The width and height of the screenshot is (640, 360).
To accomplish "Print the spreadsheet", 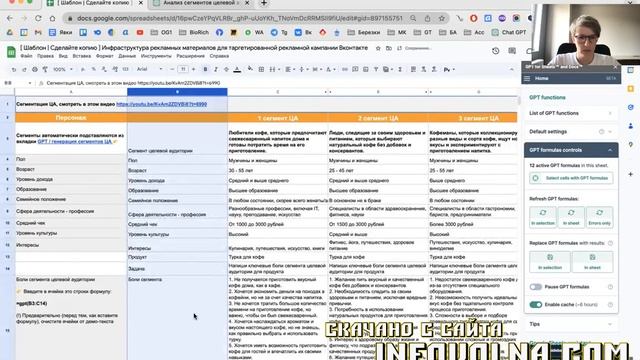I will 35,70.
